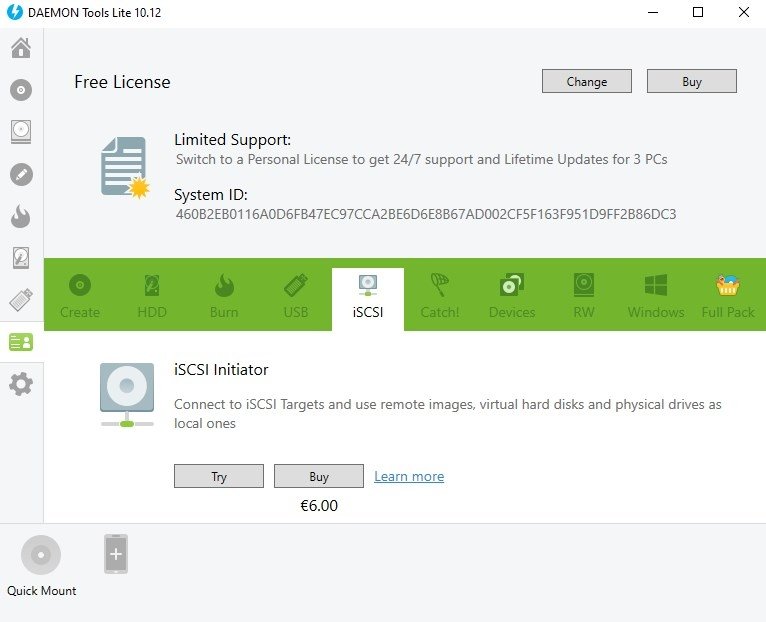Image resolution: width=766 pixels, height=622 pixels.
Task: Switch to the USB feature tab
Action: 296,297
